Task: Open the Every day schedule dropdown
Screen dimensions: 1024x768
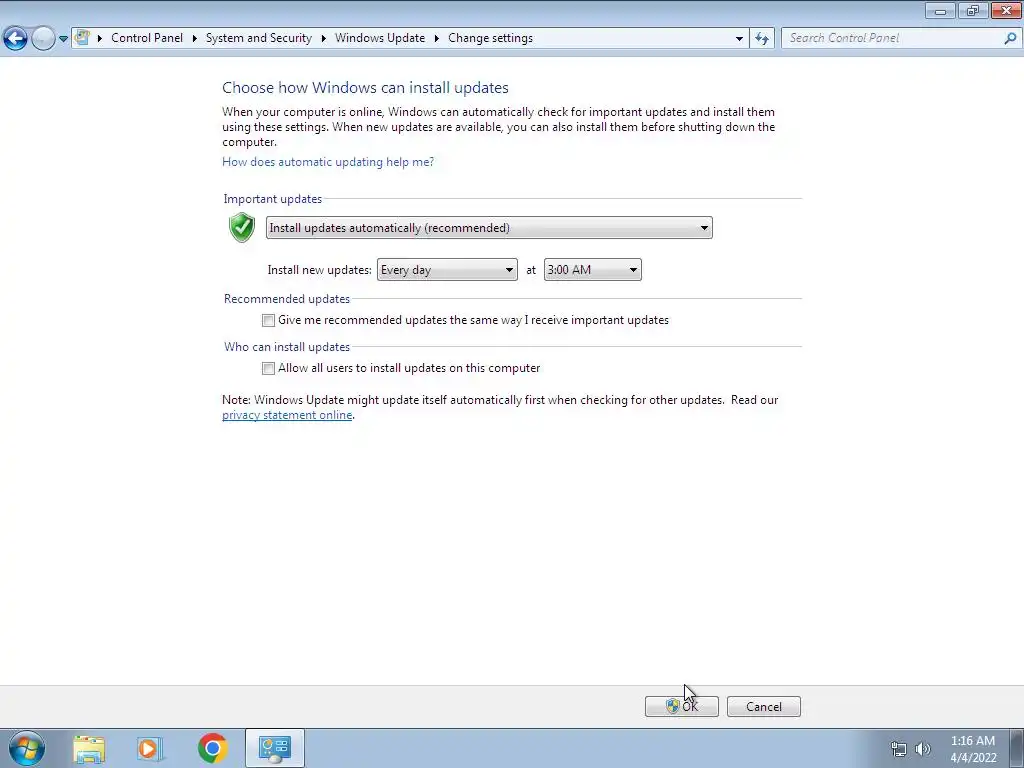Action: [x=447, y=270]
